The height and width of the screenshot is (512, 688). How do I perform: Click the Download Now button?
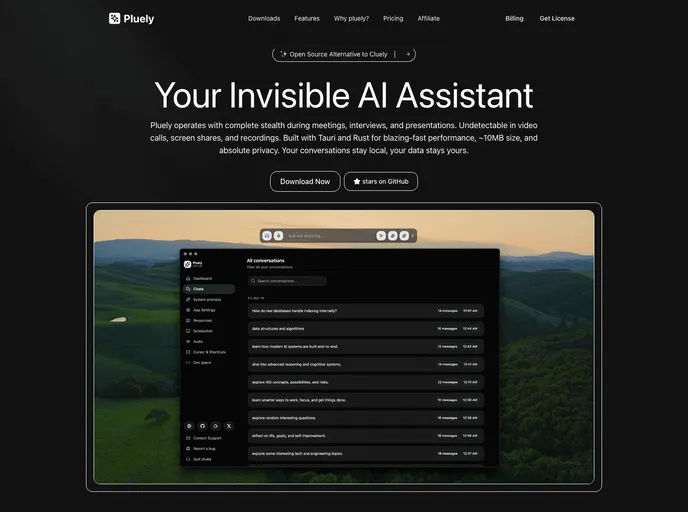(305, 181)
